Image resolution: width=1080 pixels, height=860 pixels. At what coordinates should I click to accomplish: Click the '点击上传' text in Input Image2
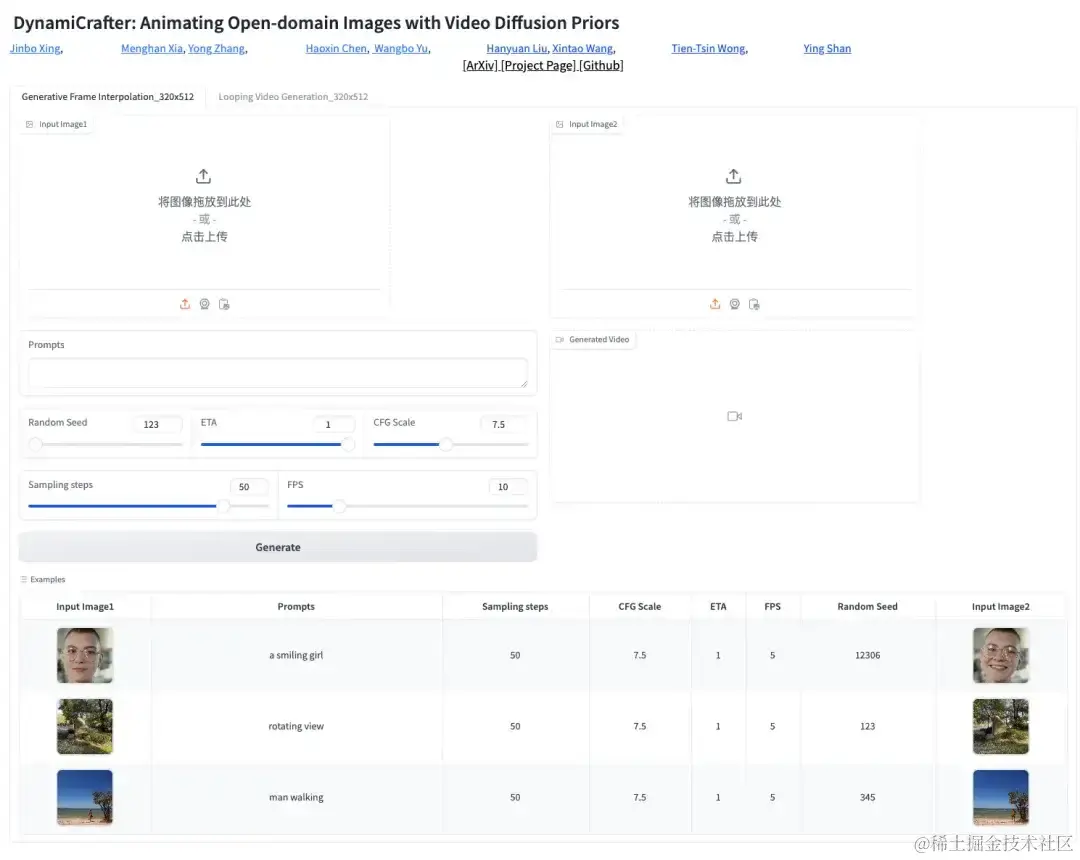734,236
